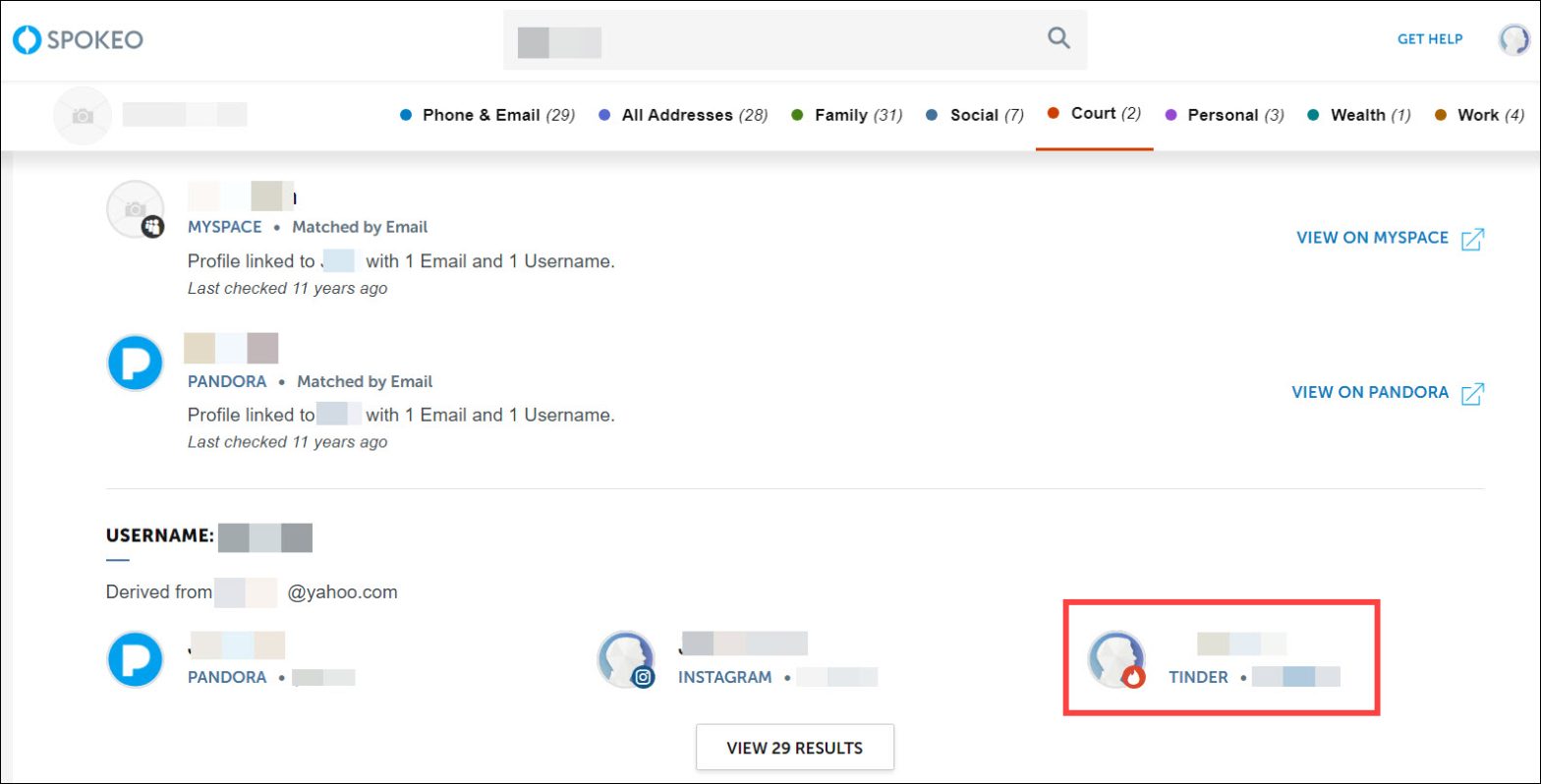Click the Pandora profile icon in Matched by Email
The image size is (1541, 784).
[135, 363]
